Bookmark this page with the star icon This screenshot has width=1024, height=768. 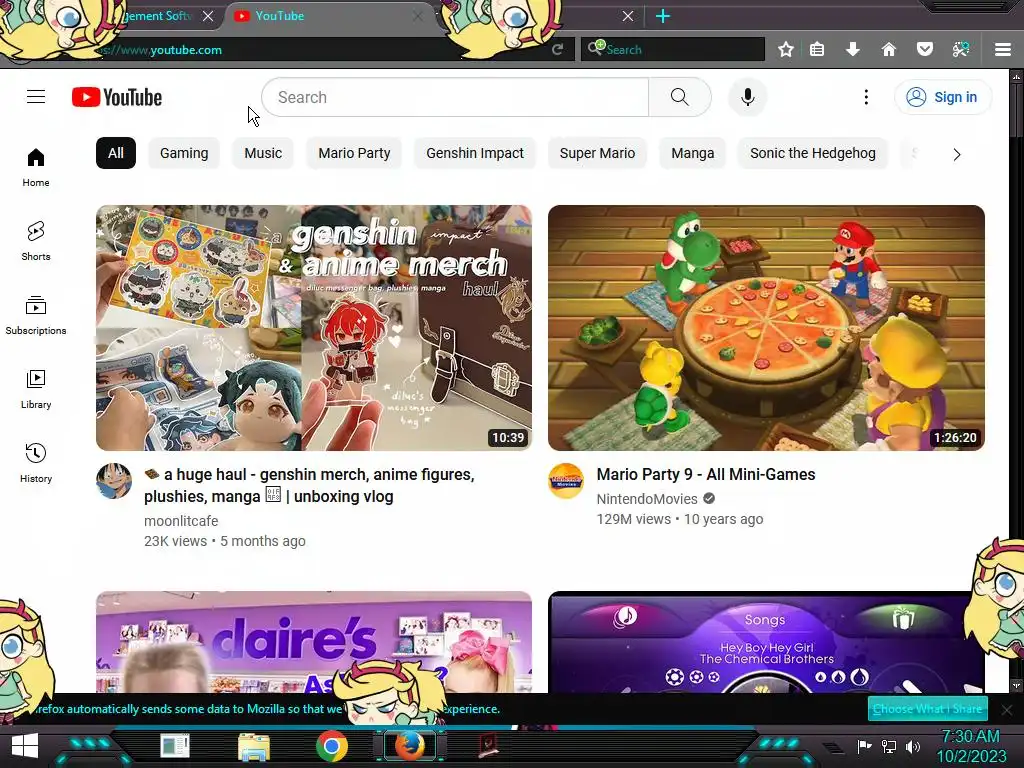786,50
